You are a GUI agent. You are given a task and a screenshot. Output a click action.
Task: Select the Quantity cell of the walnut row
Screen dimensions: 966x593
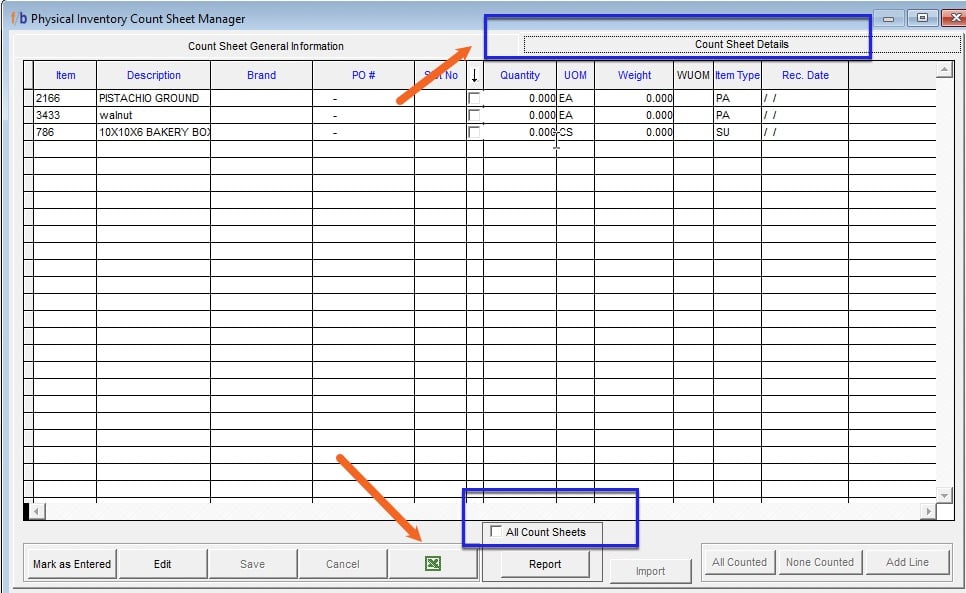[520, 115]
